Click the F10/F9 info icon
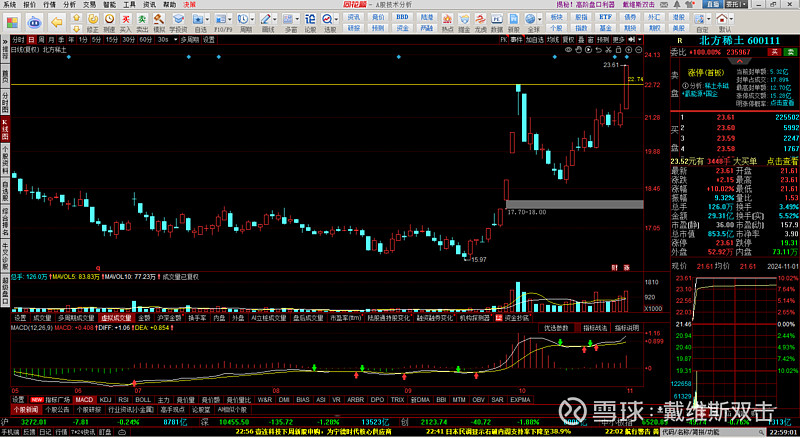The image size is (800, 438). (x=220, y=19)
